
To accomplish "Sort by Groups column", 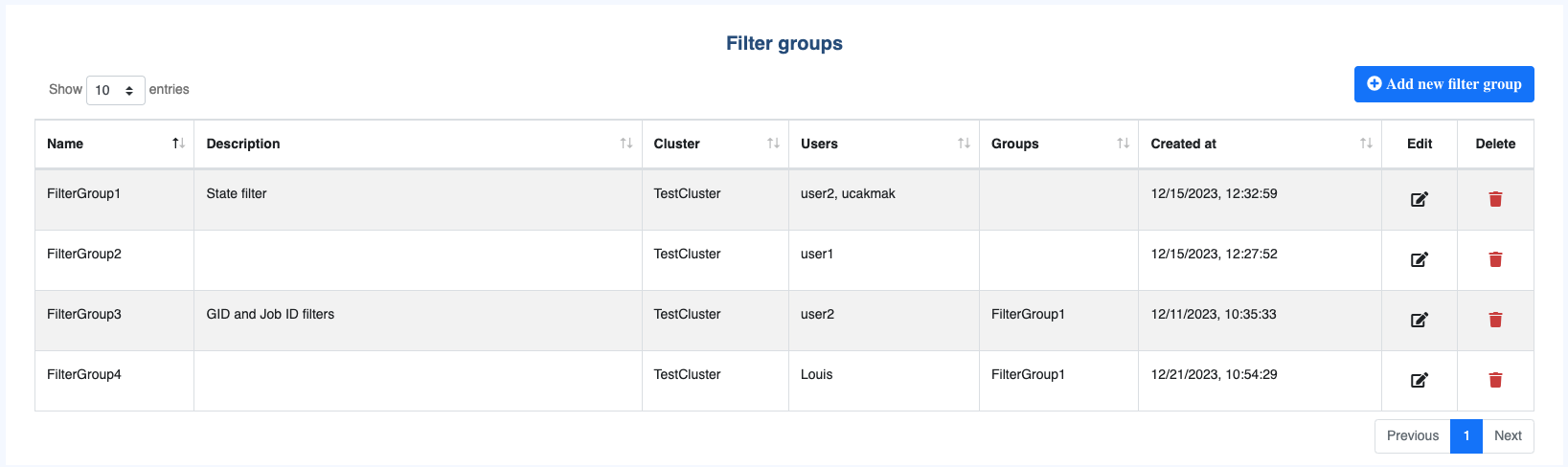I will (x=1058, y=144).
